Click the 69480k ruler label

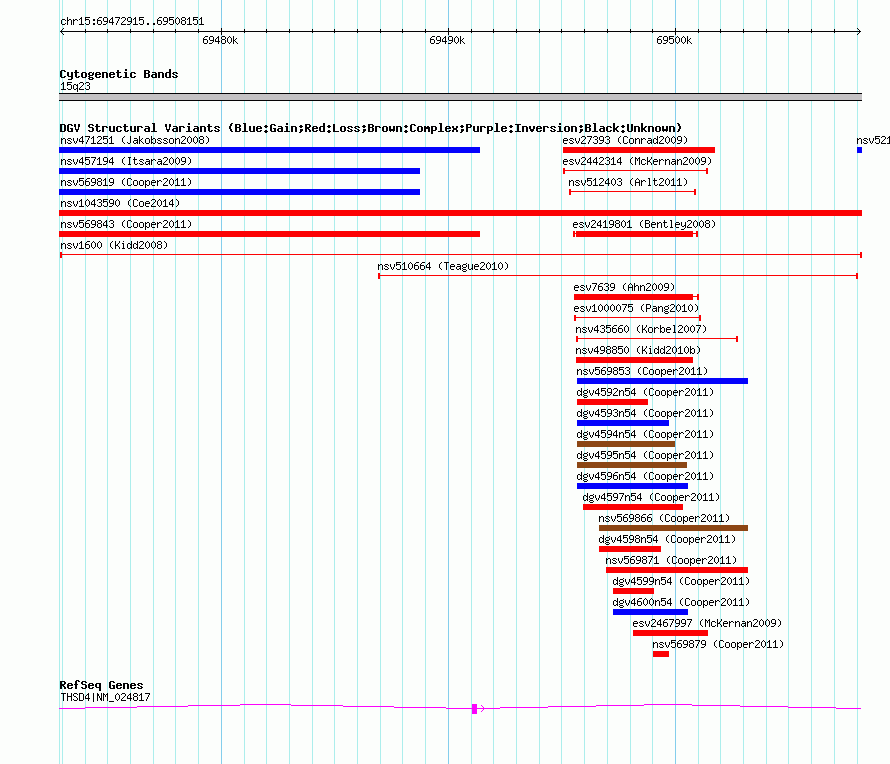point(220,40)
